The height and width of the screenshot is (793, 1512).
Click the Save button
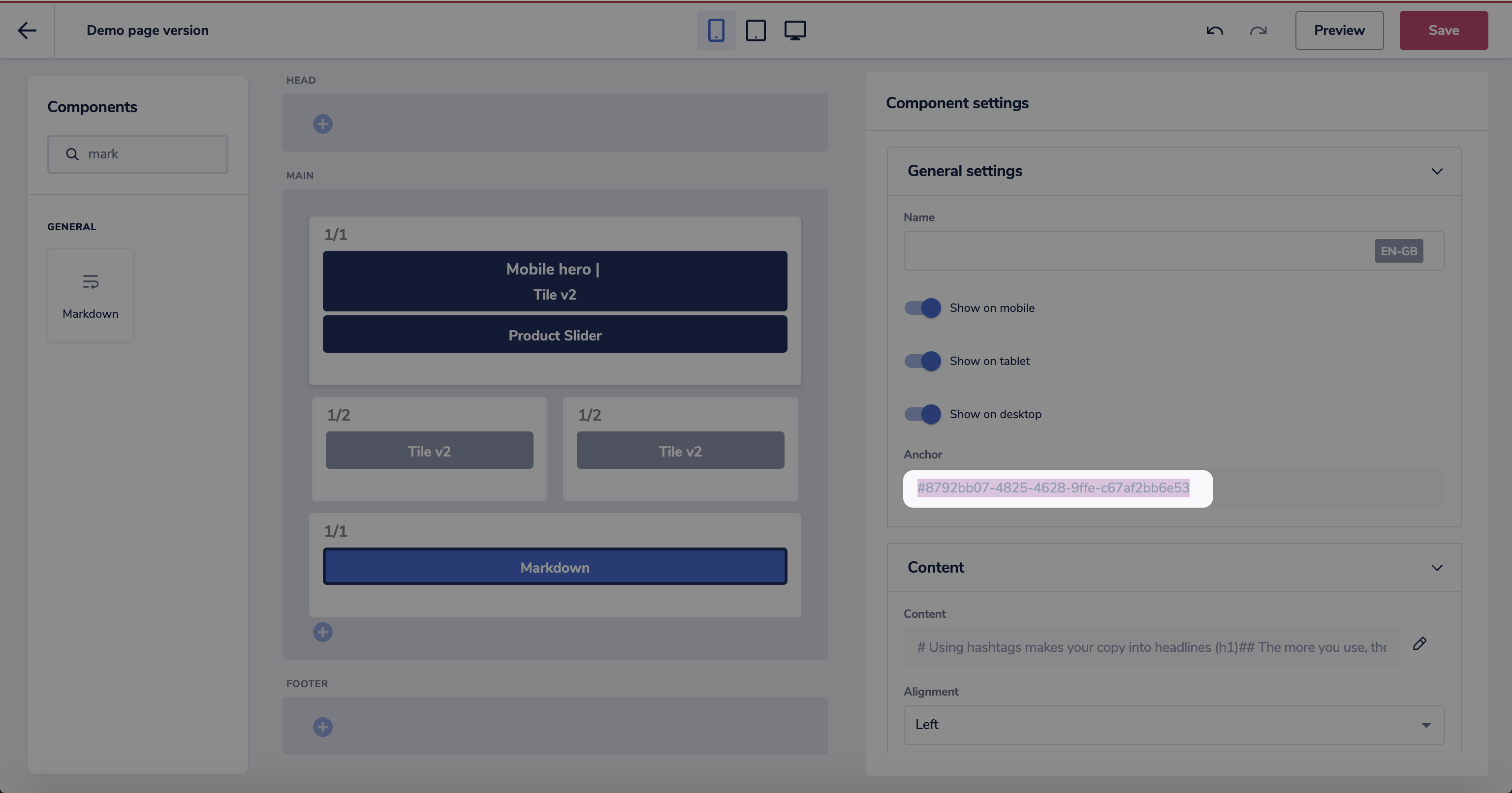(x=1443, y=30)
